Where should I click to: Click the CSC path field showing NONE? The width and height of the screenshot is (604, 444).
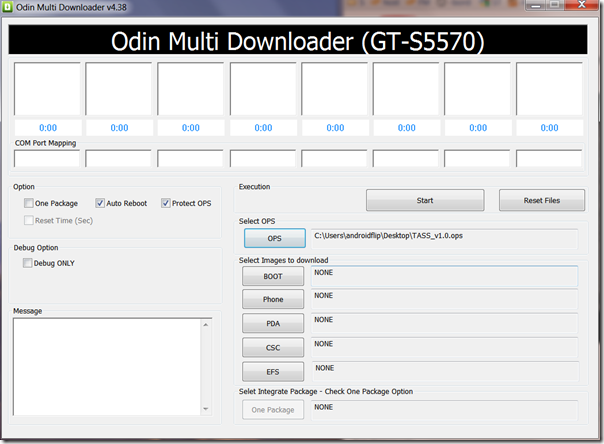pos(445,348)
